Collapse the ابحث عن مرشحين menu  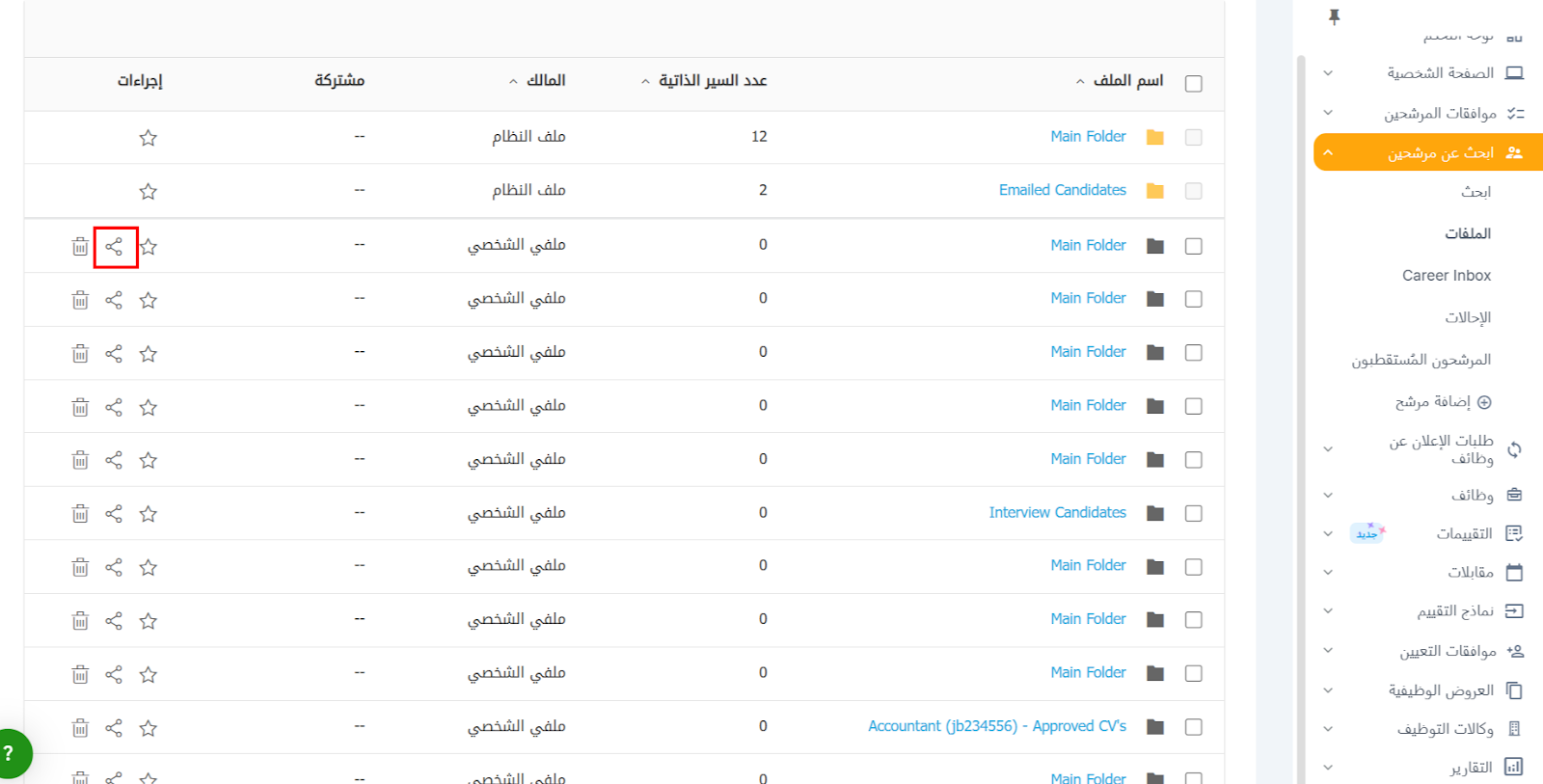(1328, 152)
